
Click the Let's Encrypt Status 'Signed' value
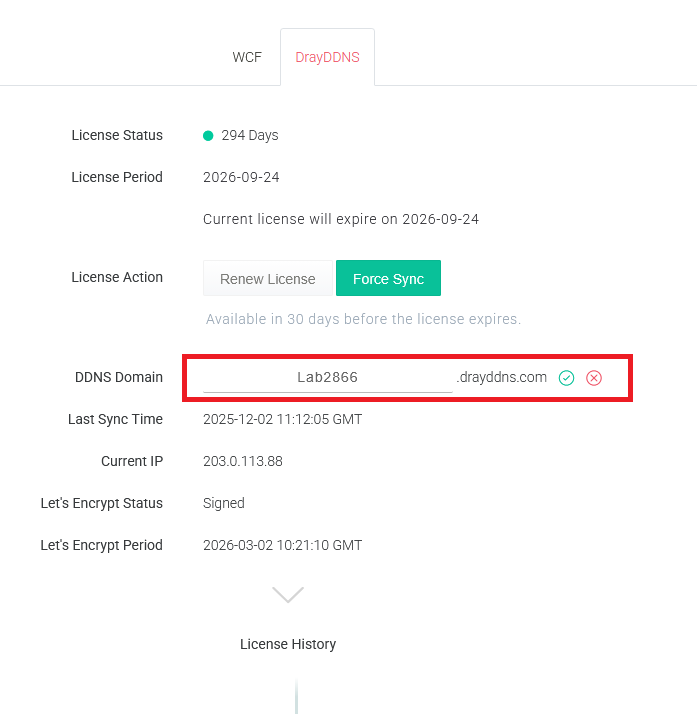click(x=224, y=503)
